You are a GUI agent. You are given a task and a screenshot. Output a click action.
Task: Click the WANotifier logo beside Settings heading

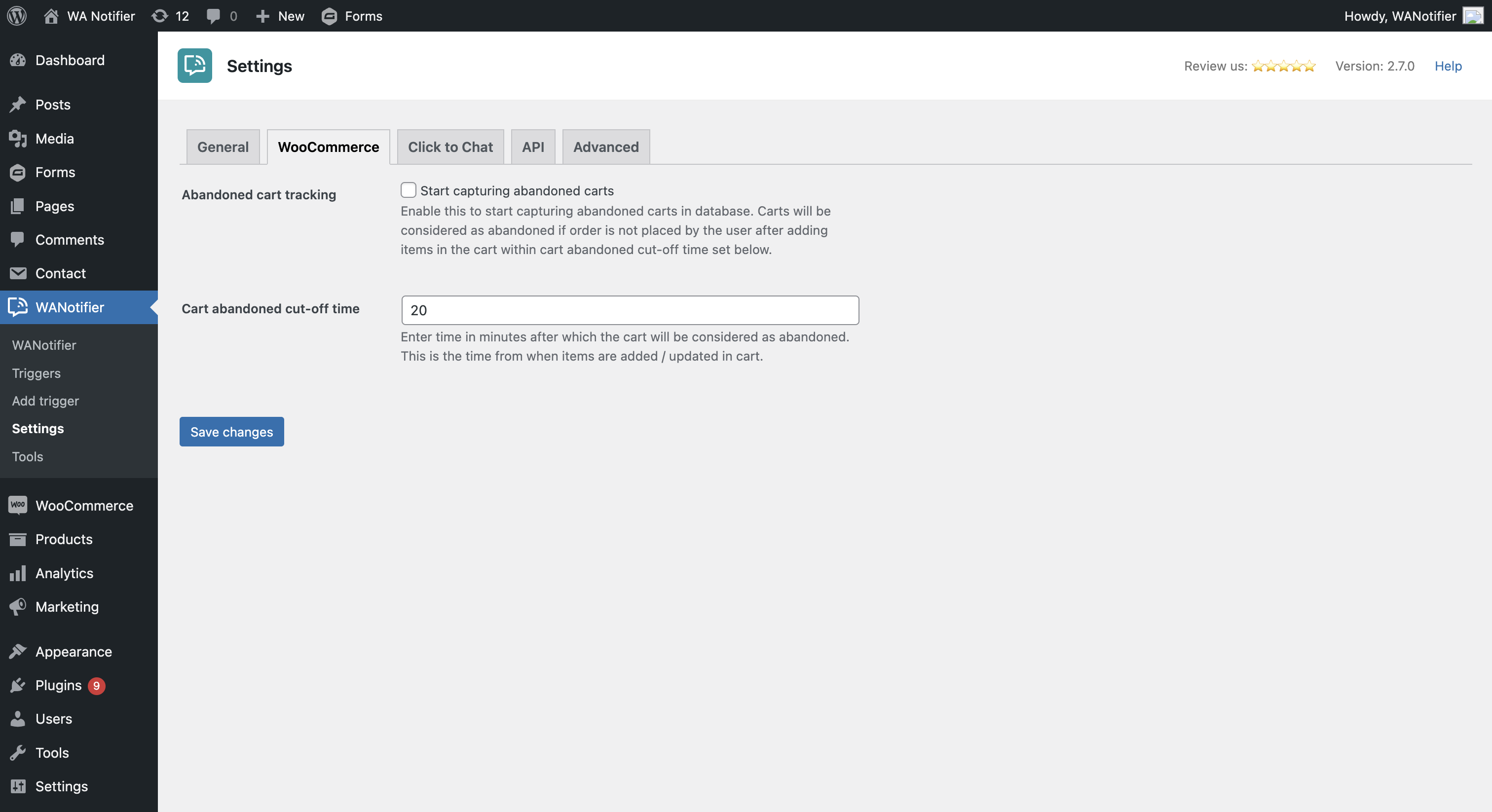pos(194,66)
